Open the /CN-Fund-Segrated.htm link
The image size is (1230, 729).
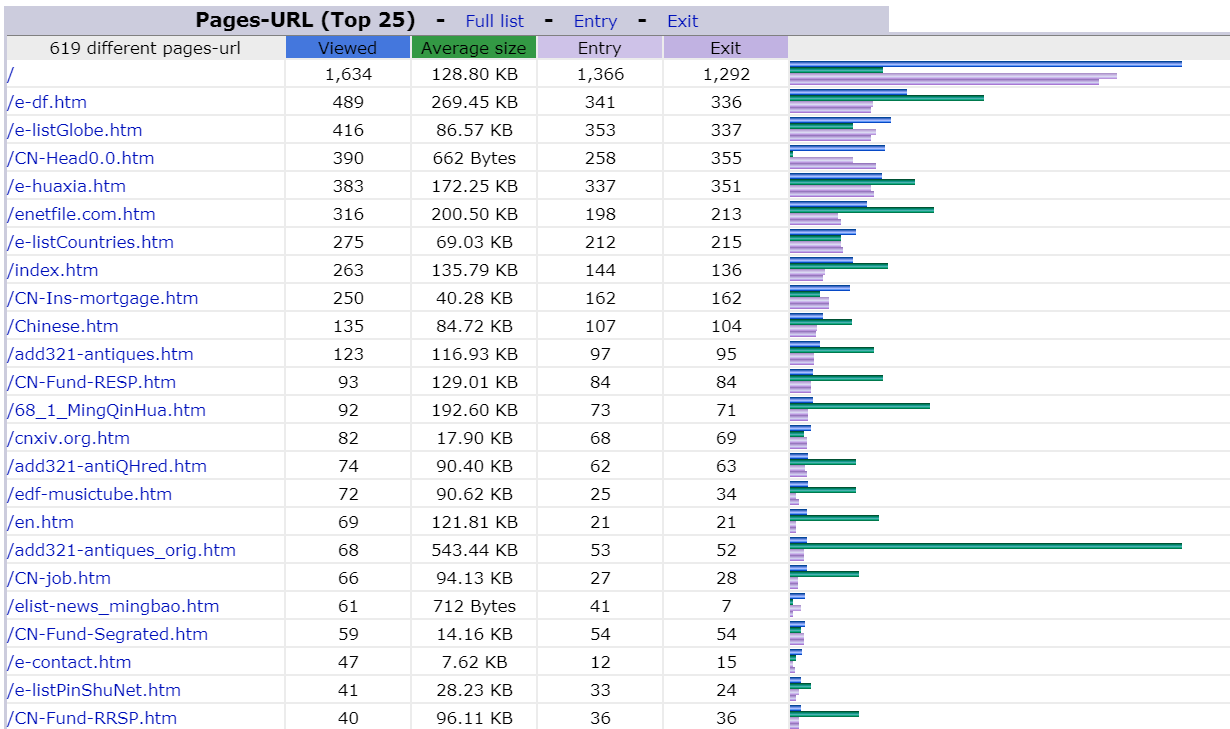[107, 634]
